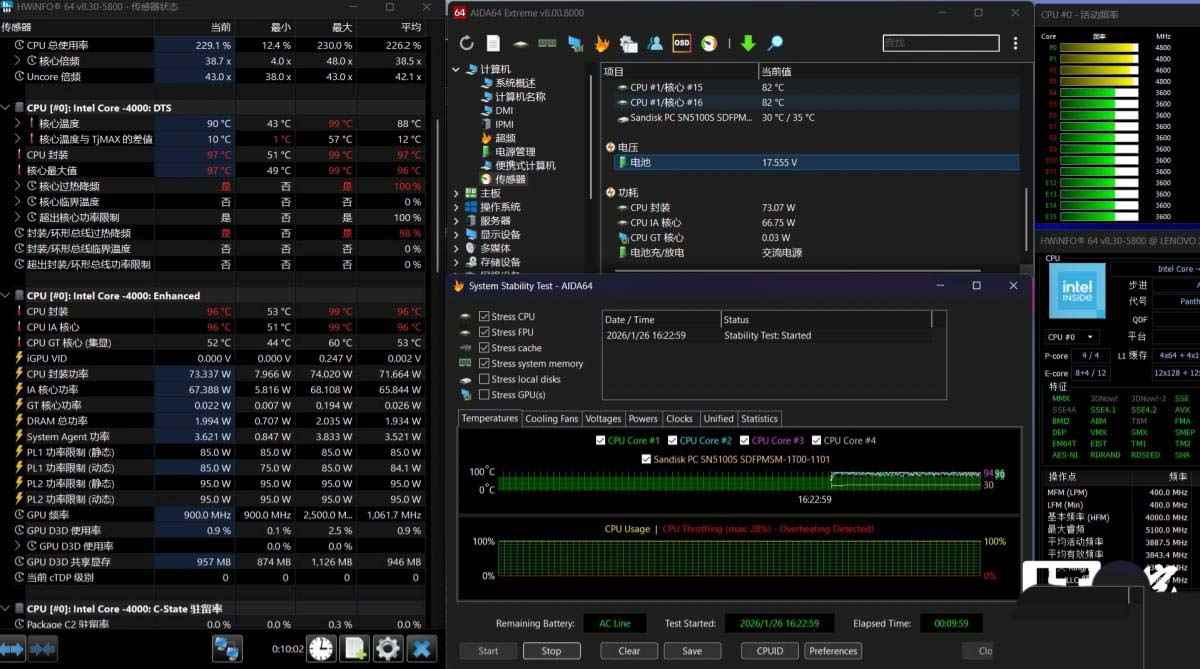1200x669 pixels.
Task: Launch stability test via flame toolbar icon
Action: tap(602, 43)
